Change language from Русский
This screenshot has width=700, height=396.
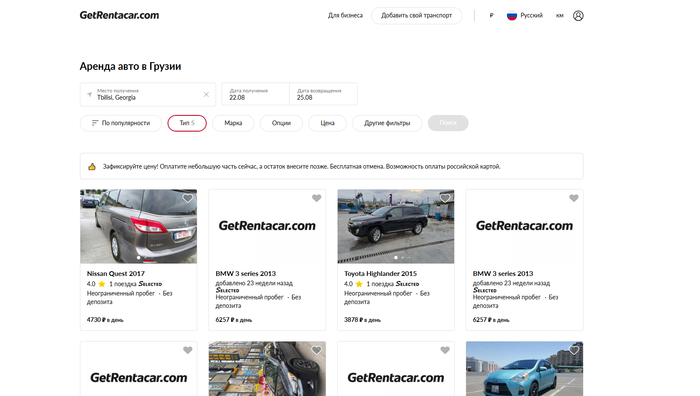tap(531, 16)
